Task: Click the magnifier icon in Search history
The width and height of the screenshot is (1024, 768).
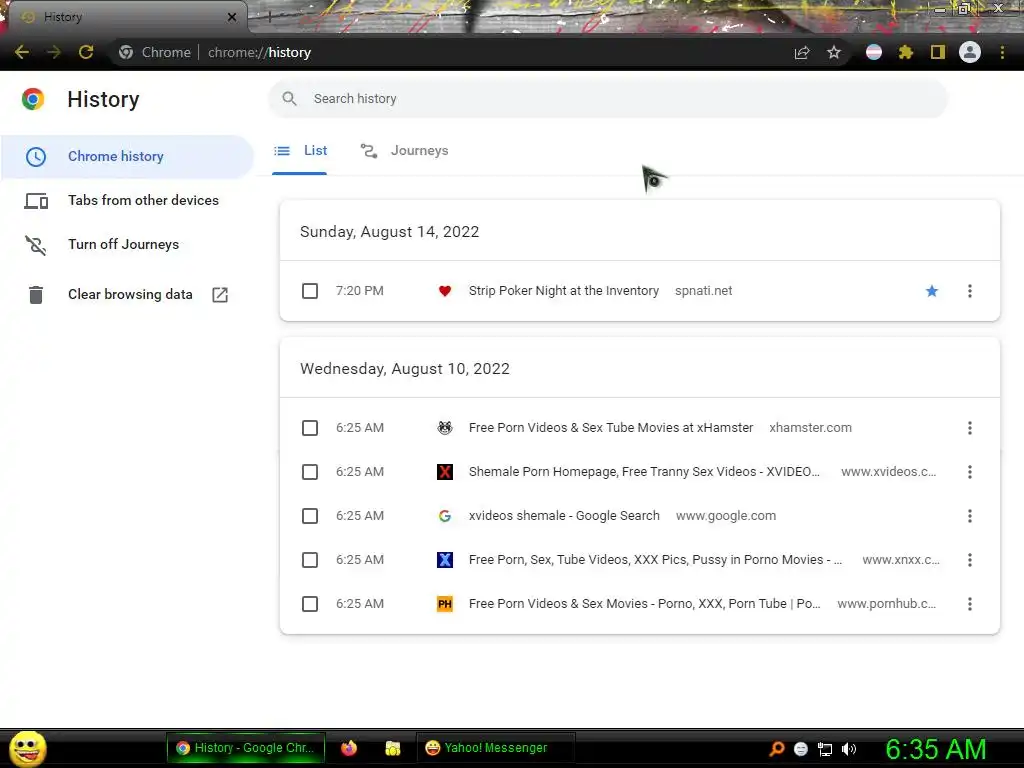Action: (x=289, y=99)
